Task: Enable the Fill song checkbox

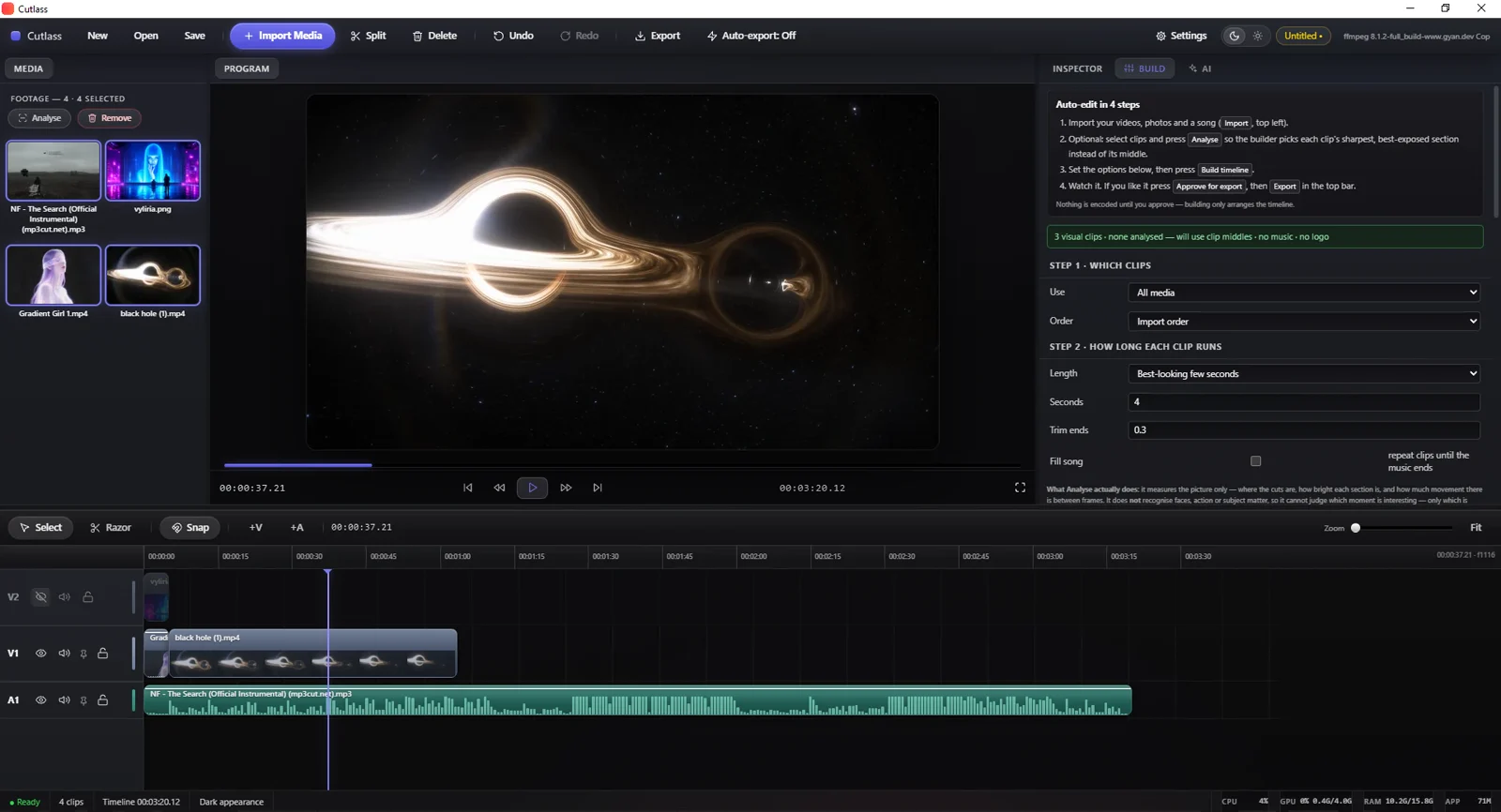Action: pyautogui.click(x=1255, y=461)
